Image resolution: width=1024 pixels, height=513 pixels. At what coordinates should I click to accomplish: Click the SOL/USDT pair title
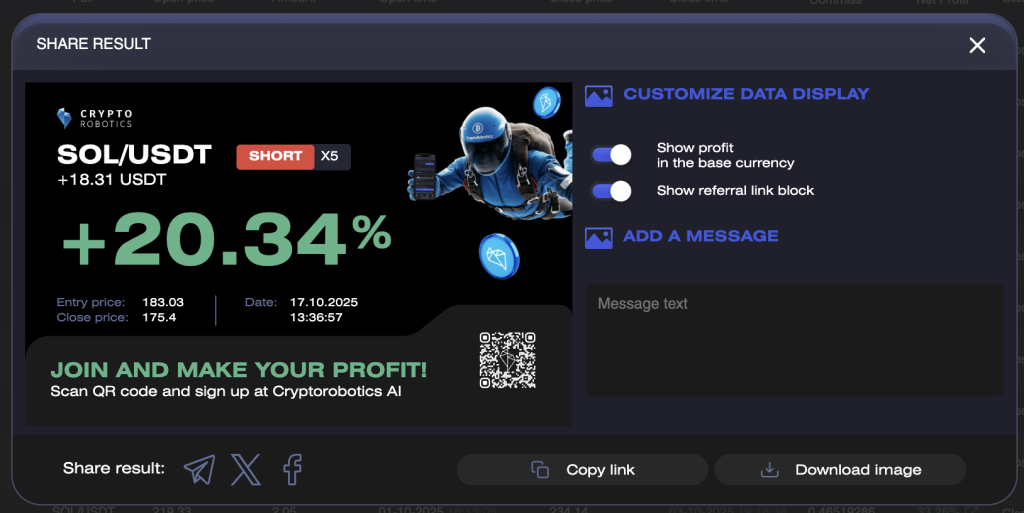tap(134, 155)
